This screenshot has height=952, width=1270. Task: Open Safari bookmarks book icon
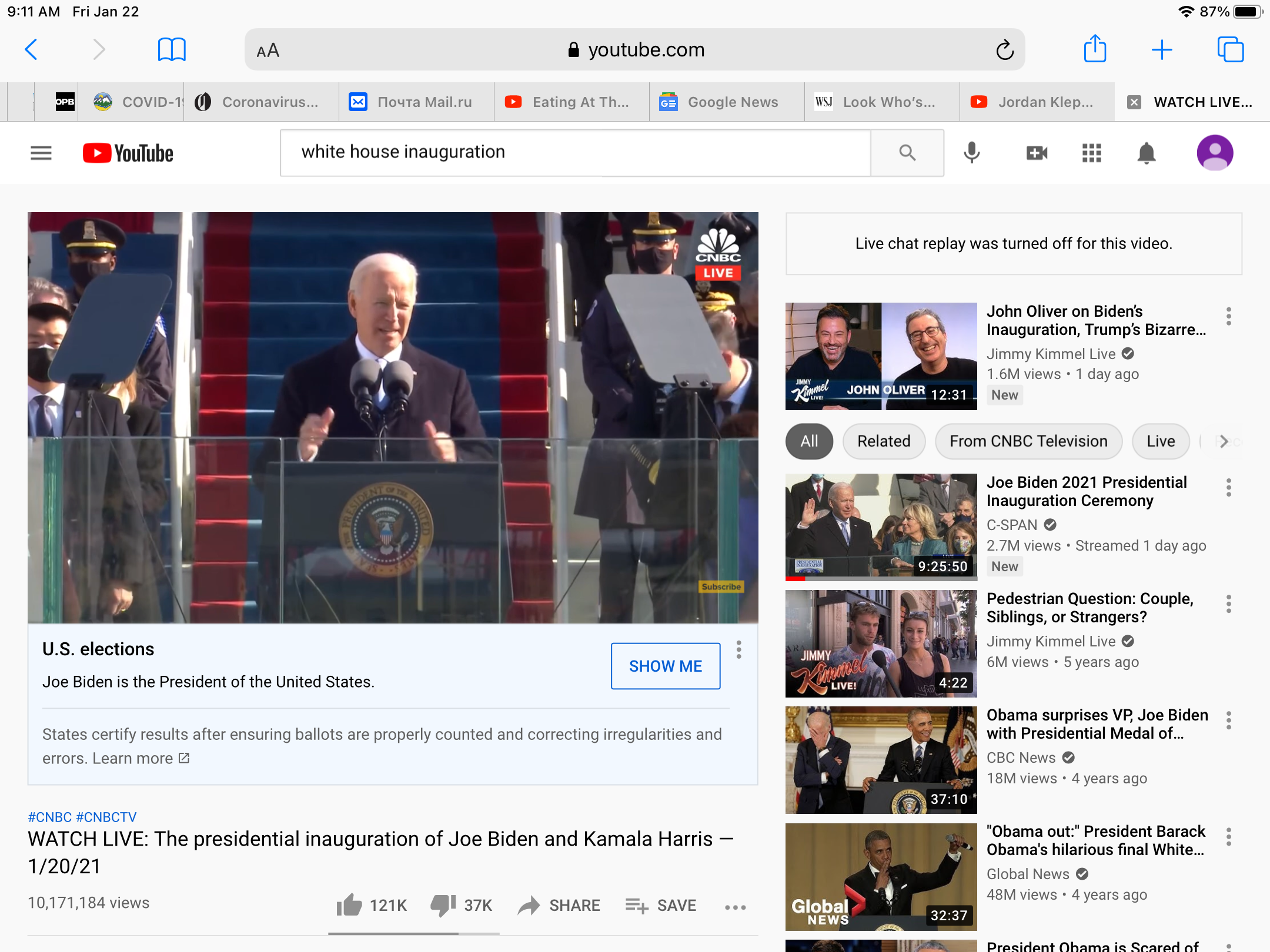pos(172,49)
